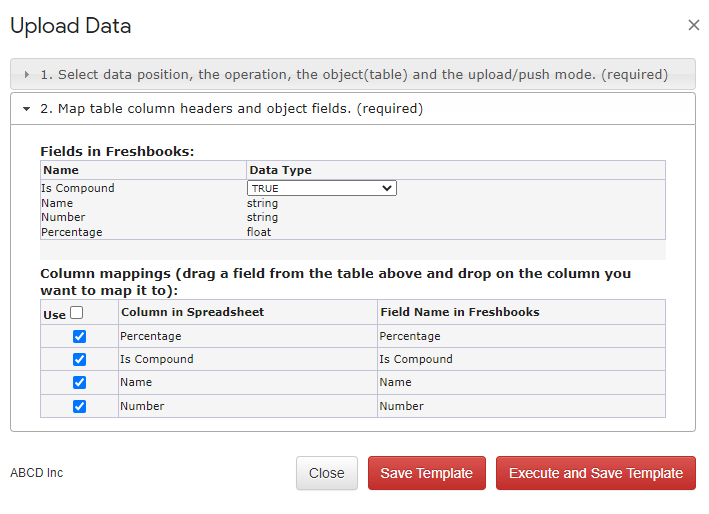
Task: Uncheck the Name column checkbox
Action: 80,382
